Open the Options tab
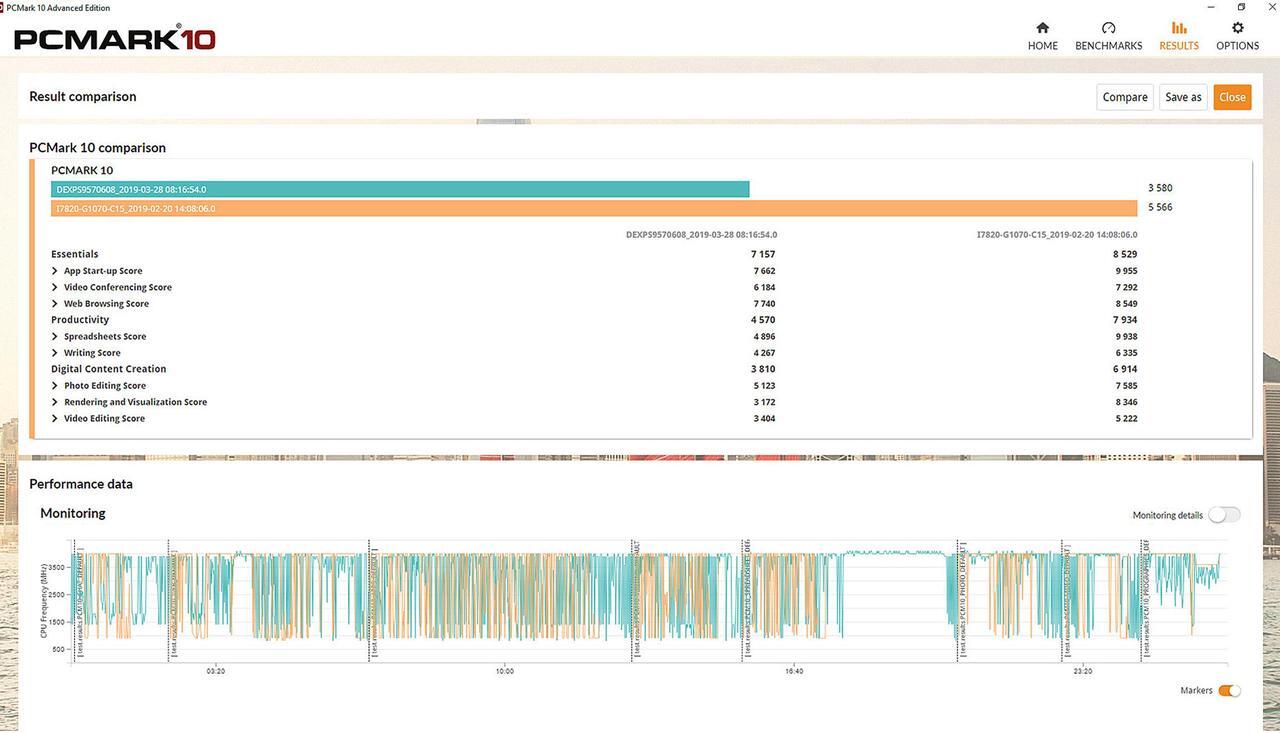This screenshot has height=733, width=1280. [x=1237, y=36]
